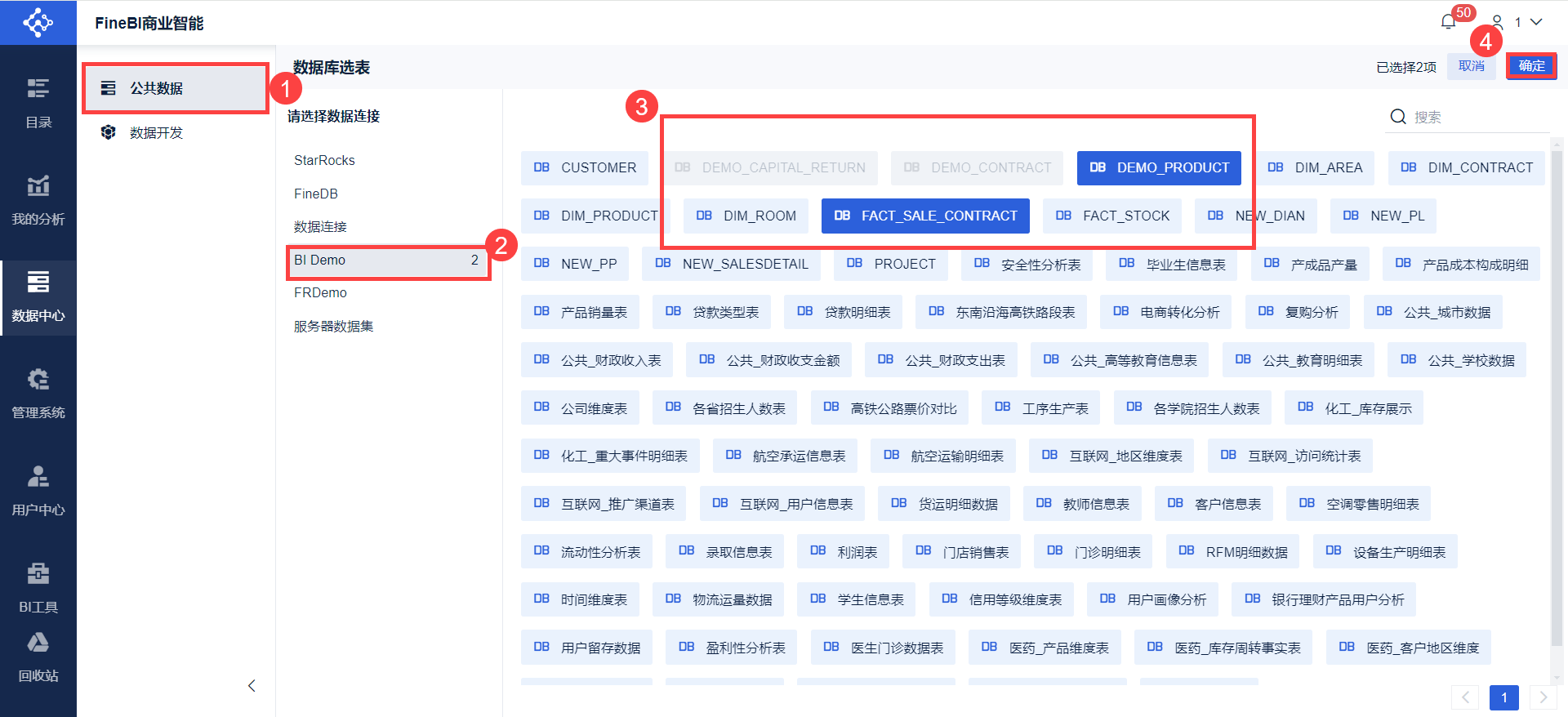Select the 服务器数据集 connection
The width and height of the screenshot is (1568, 717).
(333, 327)
